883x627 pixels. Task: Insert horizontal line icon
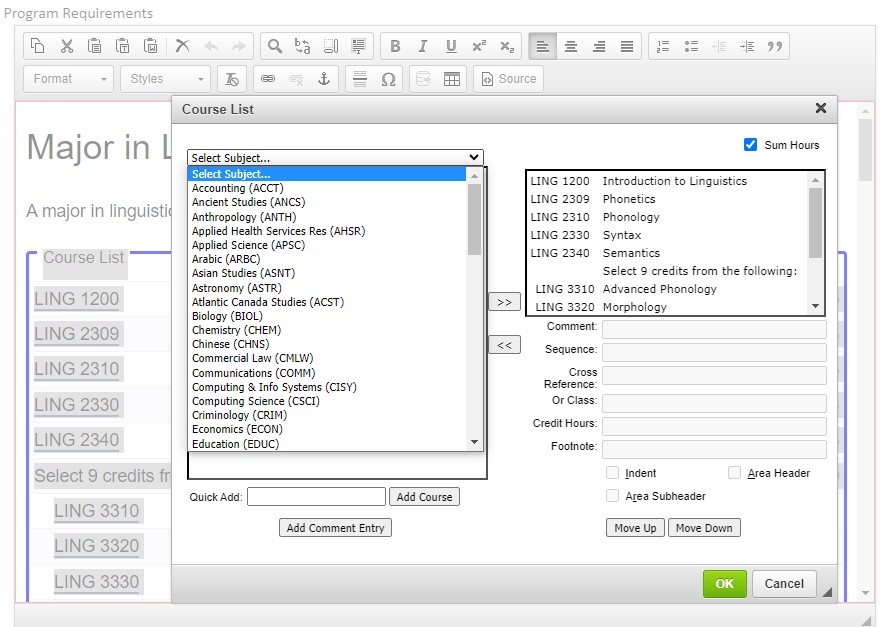[x=360, y=79]
